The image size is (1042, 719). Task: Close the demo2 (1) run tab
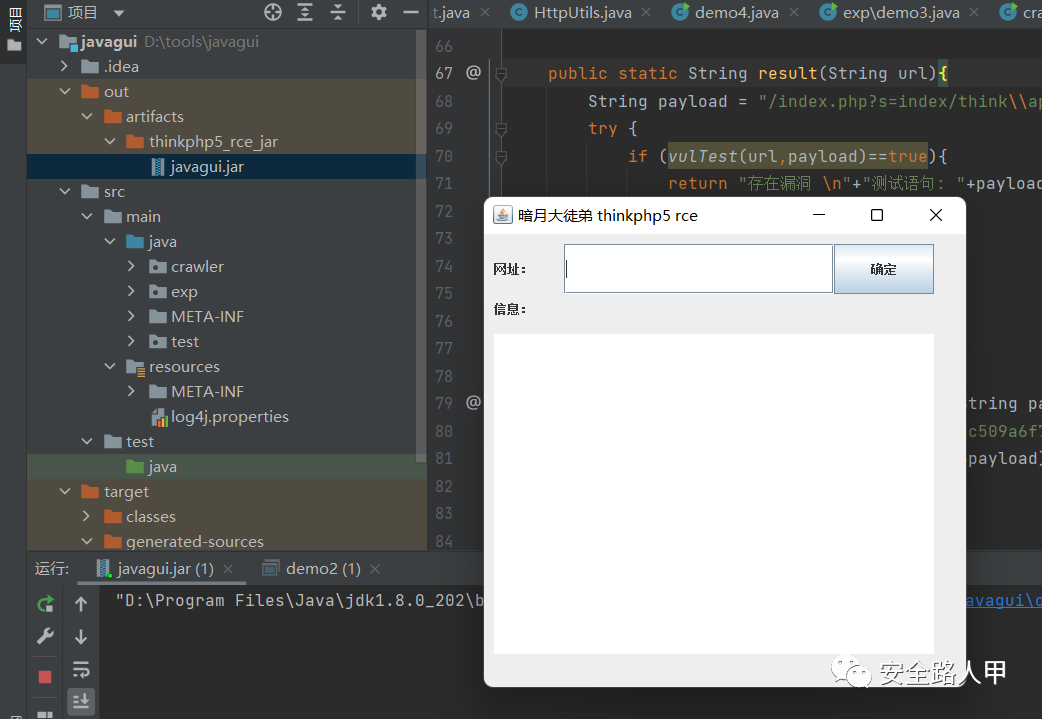point(375,569)
